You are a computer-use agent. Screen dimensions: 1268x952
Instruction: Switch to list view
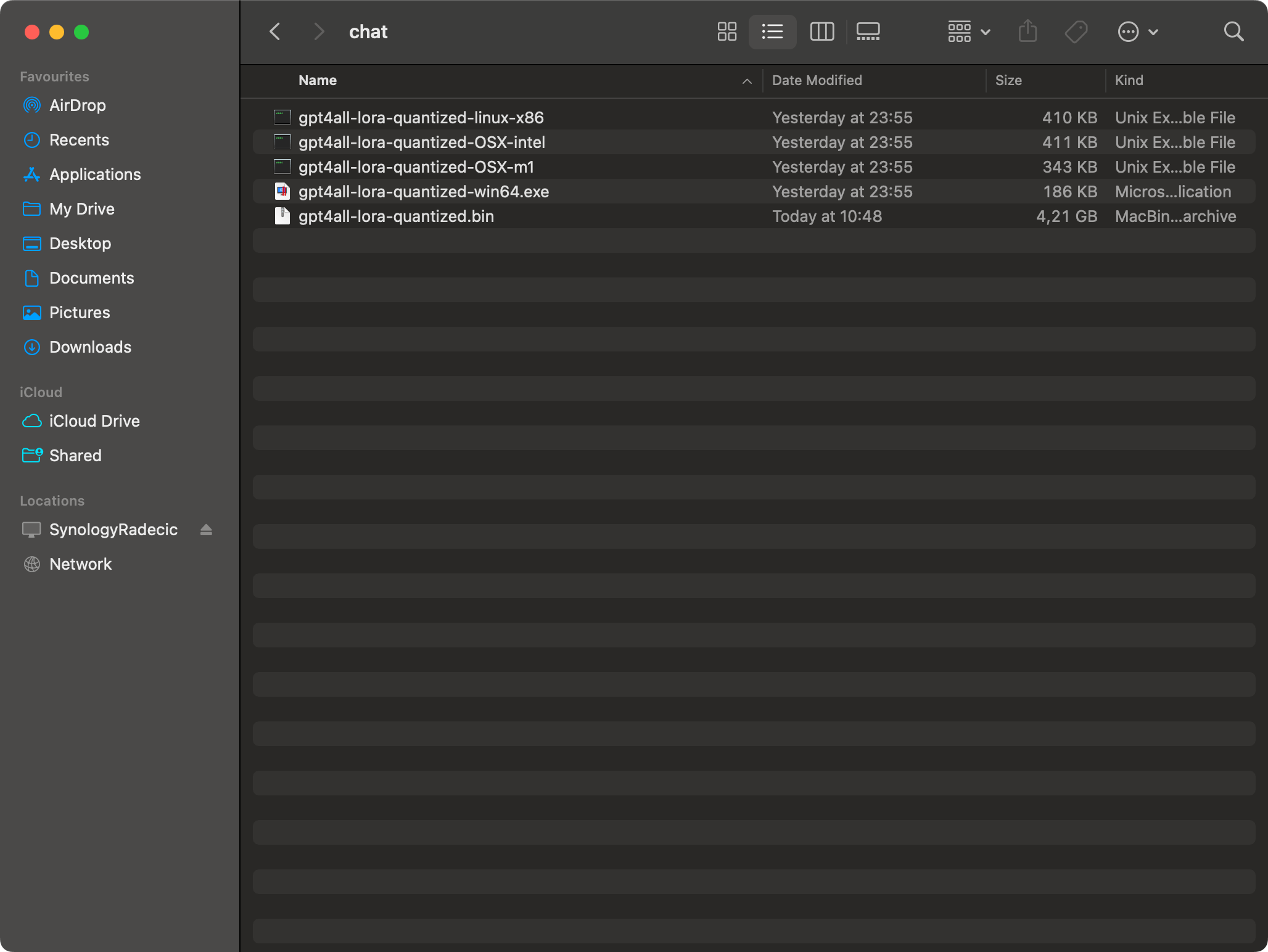pos(772,31)
